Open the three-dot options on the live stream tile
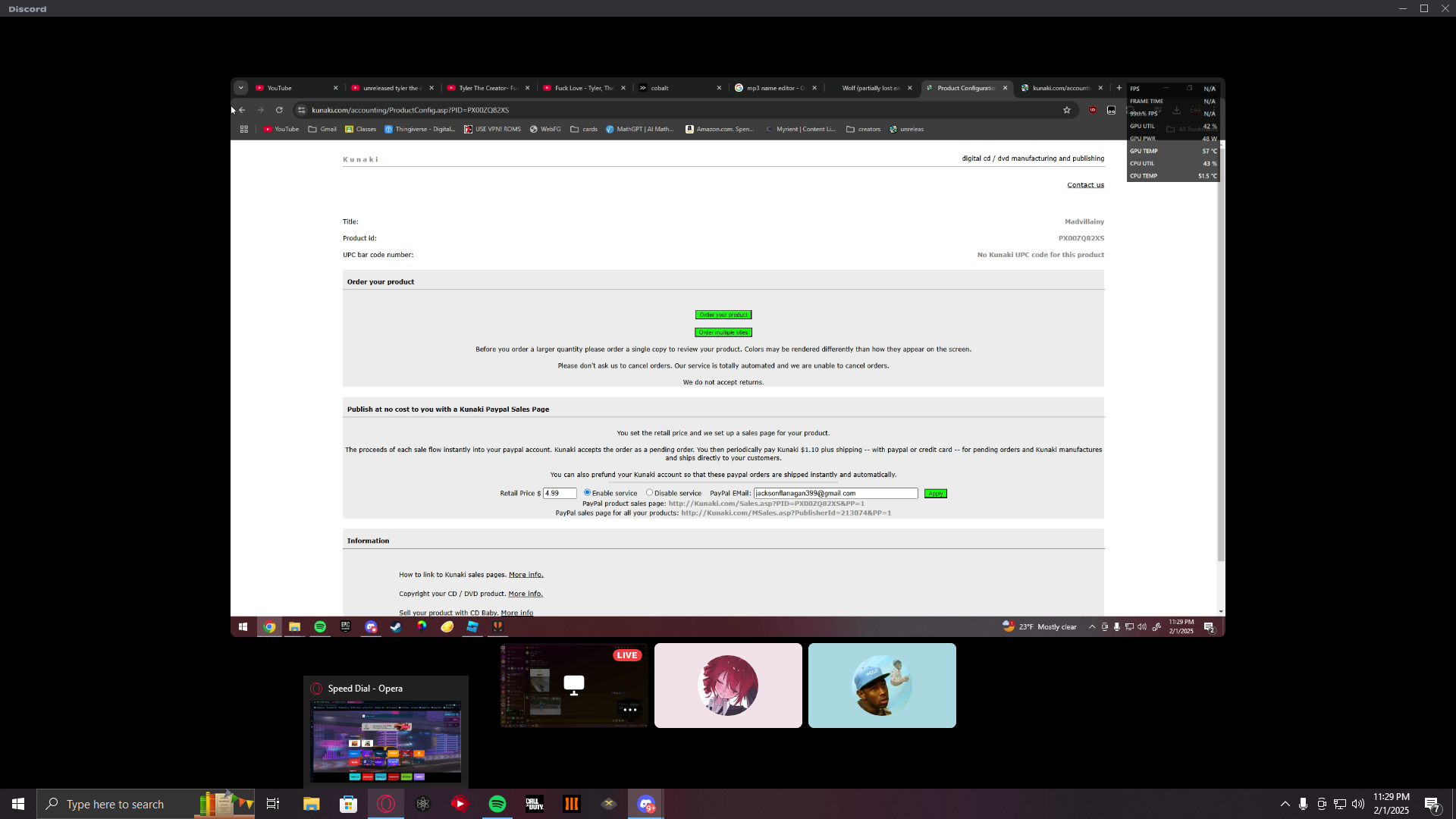 [629, 710]
